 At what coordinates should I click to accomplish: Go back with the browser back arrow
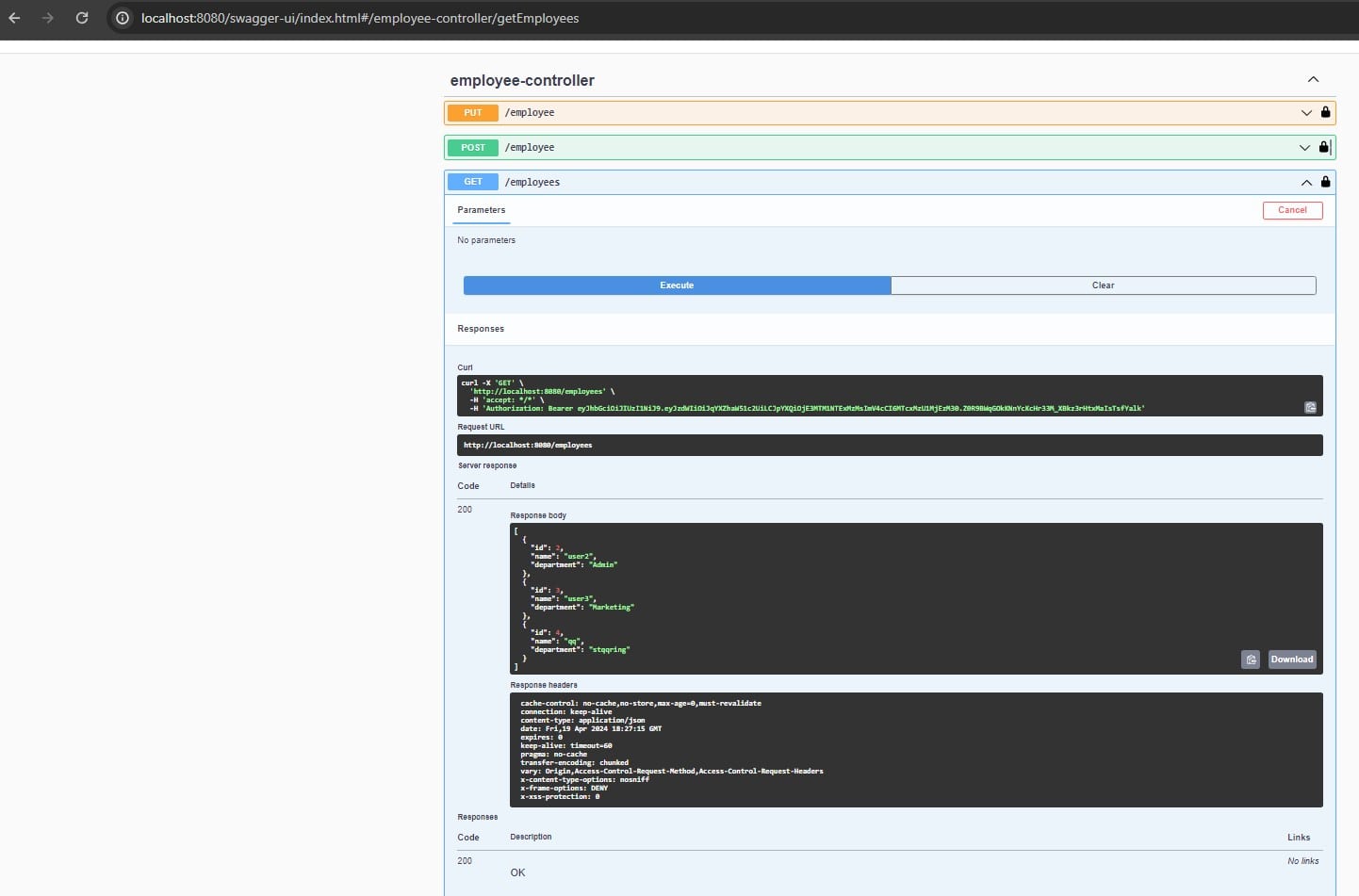coord(14,18)
